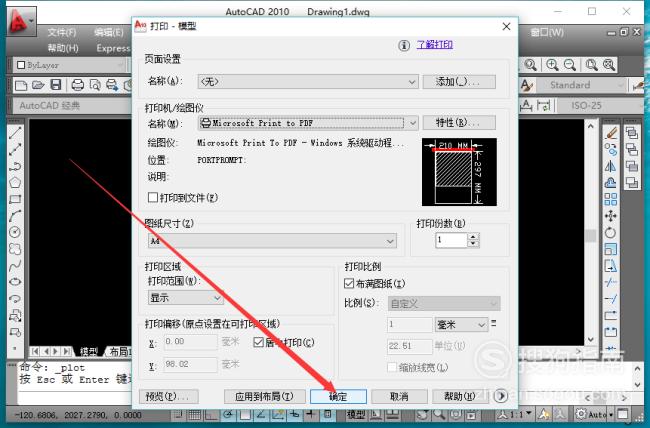
Task: Click the 特性(R) printer properties button
Action: 459,122
